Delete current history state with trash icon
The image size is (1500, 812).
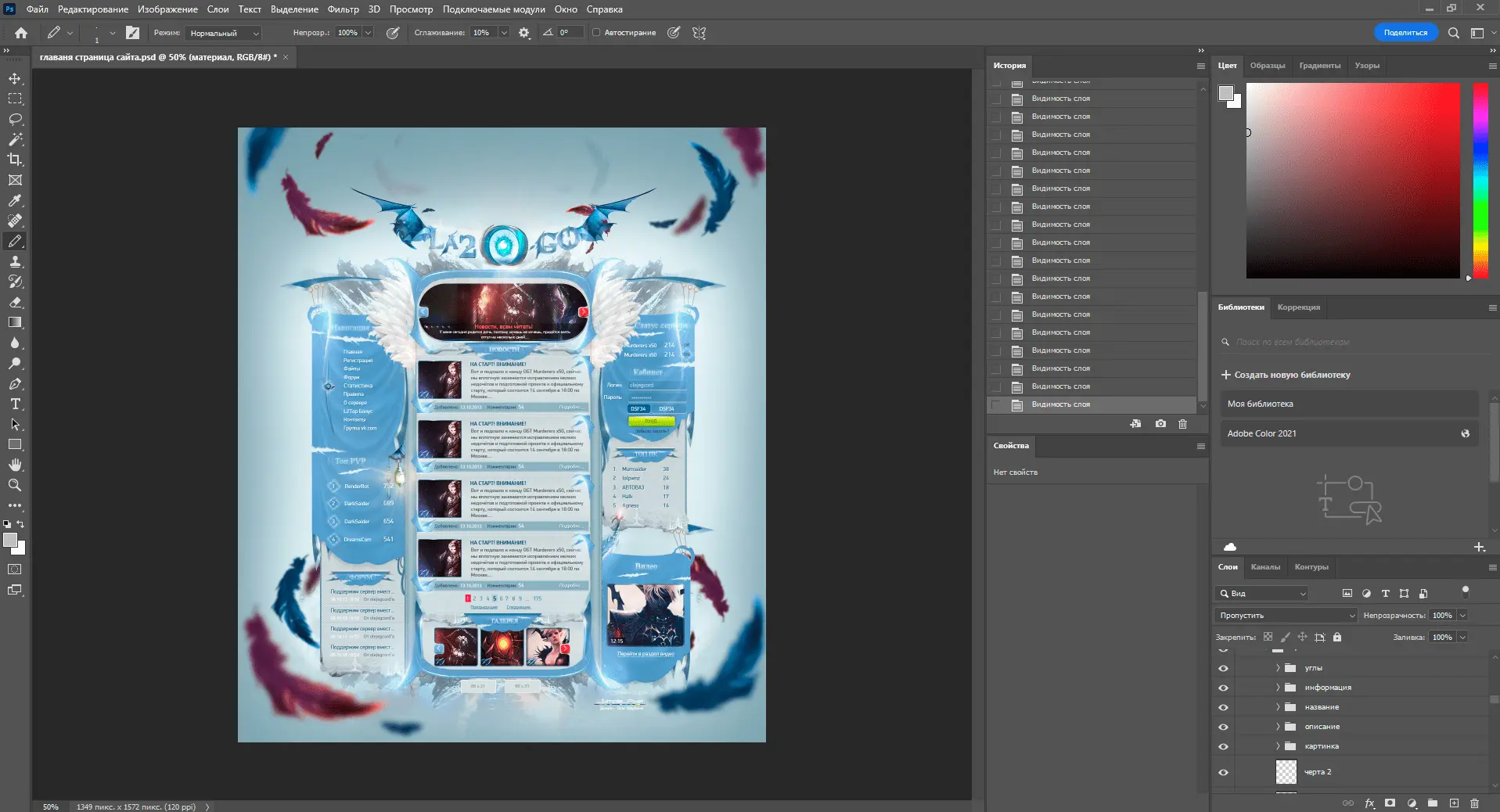pos(1182,424)
